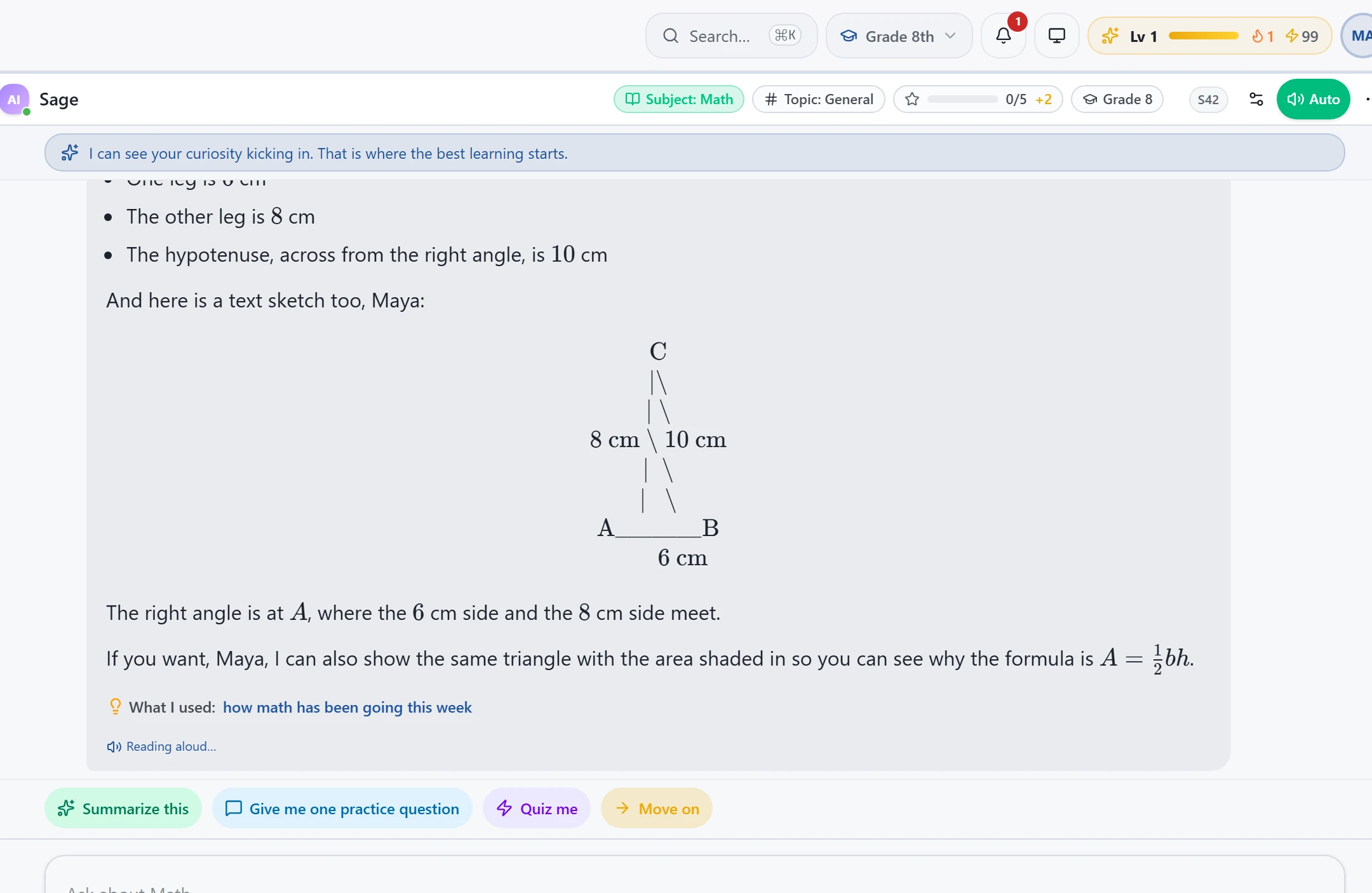Open the Topic: General selector
This screenshot has width=1372, height=893.
click(819, 99)
